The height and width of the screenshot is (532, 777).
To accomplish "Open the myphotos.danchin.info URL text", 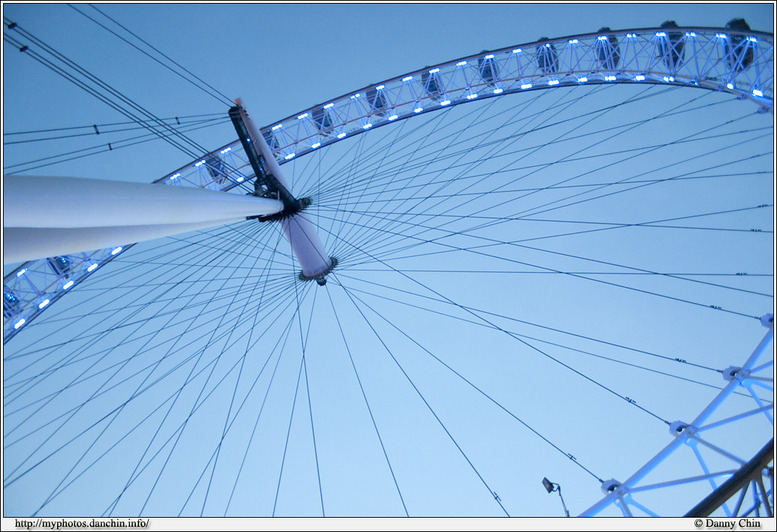I will coord(82,523).
